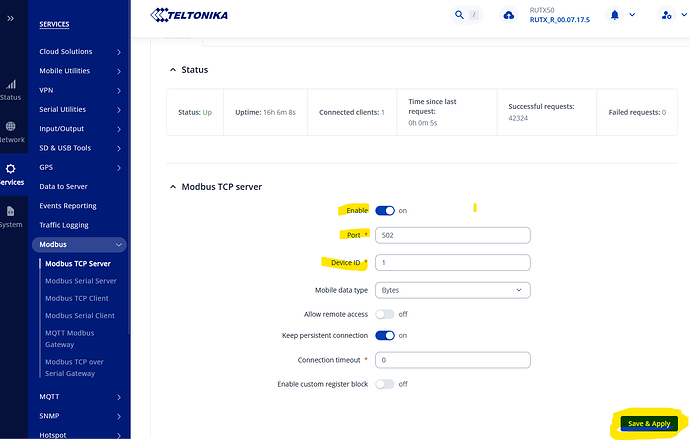Image resolution: width=690 pixels, height=440 pixels.
Task: Toggle Allow remote access switch
Action: click(385, 314)
